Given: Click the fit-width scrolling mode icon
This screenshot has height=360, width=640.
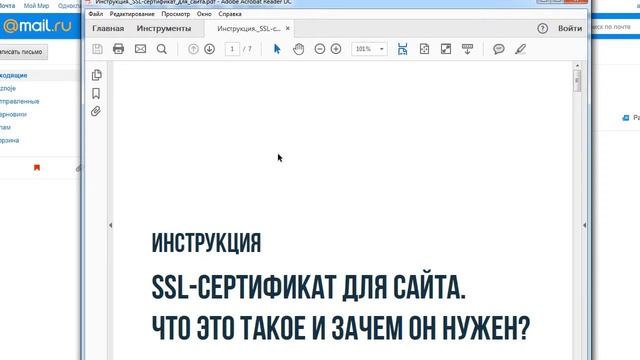Looking at the screenshot, I should click(x=402, y=49).
